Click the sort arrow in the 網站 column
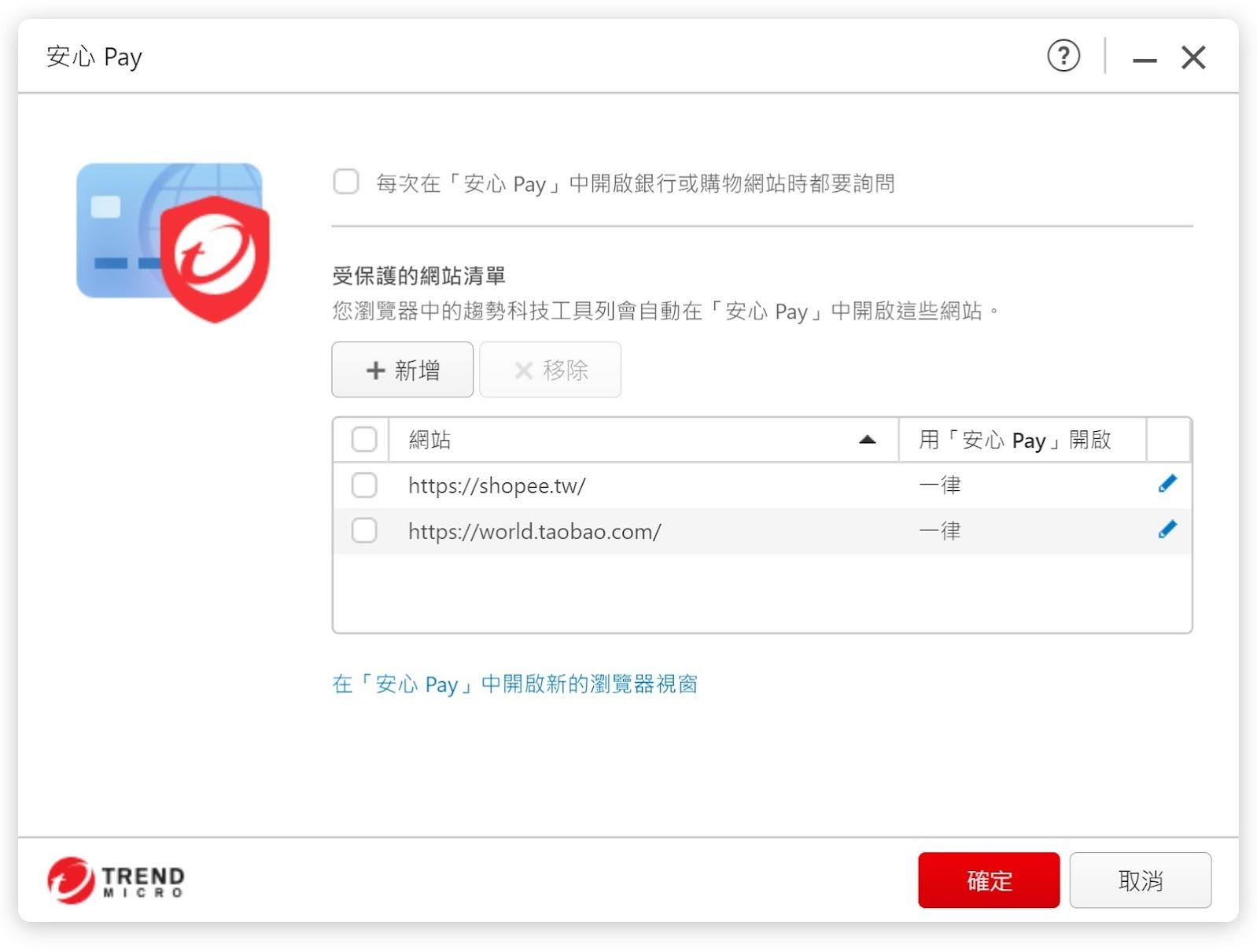 pyautogui.click(x=867, y=440)
